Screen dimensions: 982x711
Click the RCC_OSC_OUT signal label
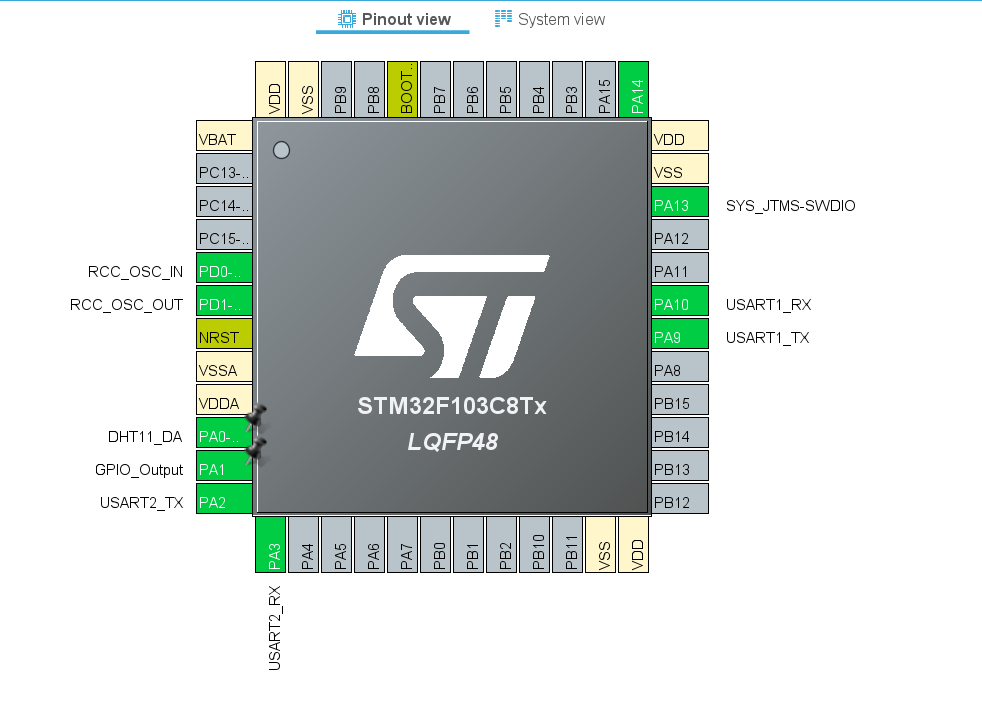click(x=127, y=305)
